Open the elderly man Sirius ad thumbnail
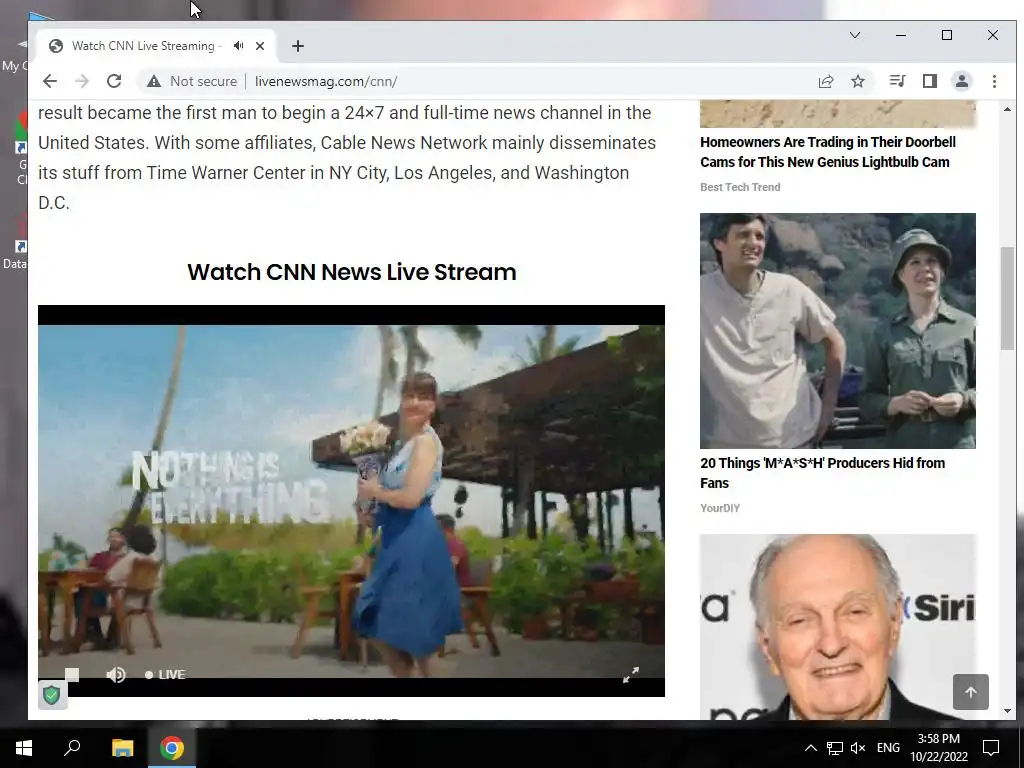This screenshot has width=1024, height=768. (838, 627)
